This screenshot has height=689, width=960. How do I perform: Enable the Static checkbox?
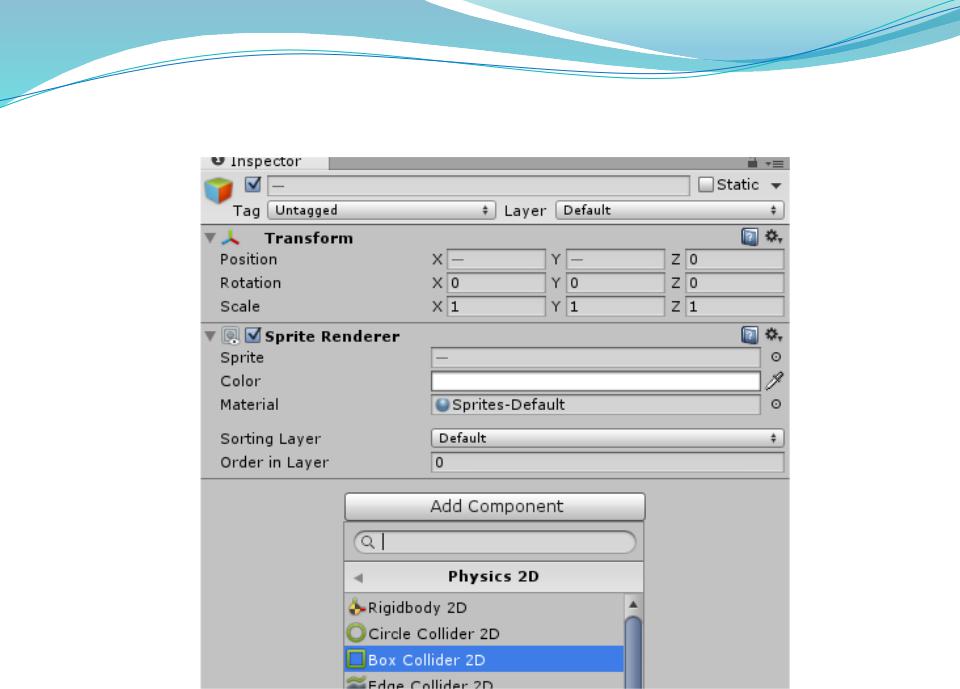coord(706,184)
